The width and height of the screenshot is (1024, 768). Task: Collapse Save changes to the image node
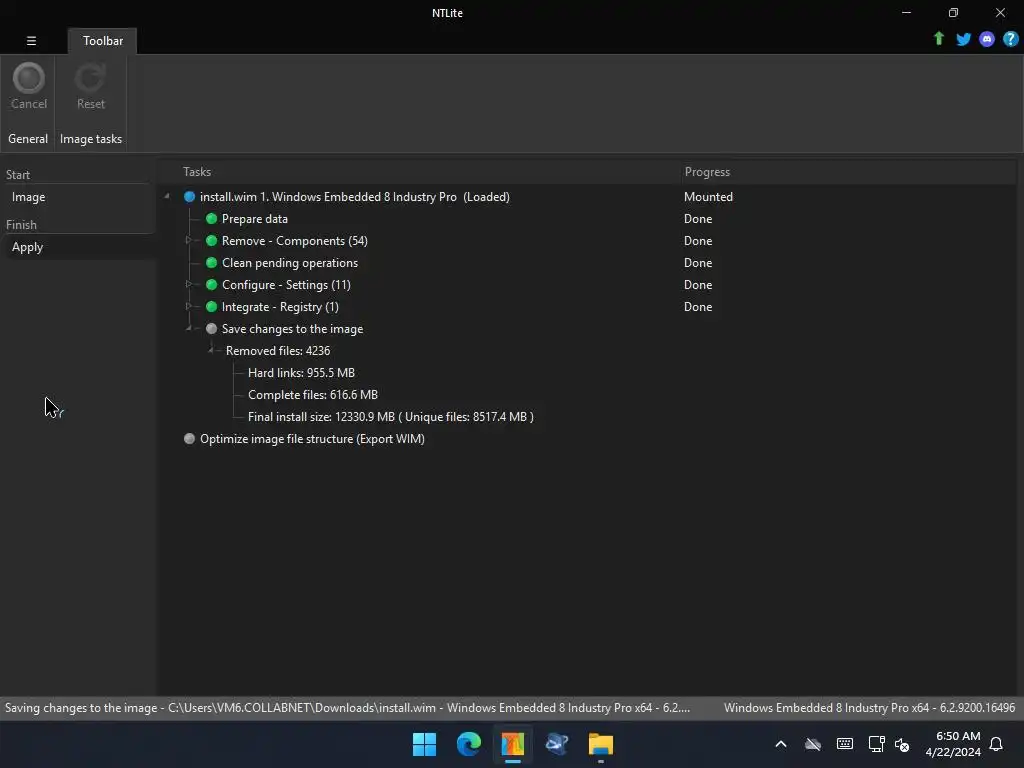pos(189,328)
